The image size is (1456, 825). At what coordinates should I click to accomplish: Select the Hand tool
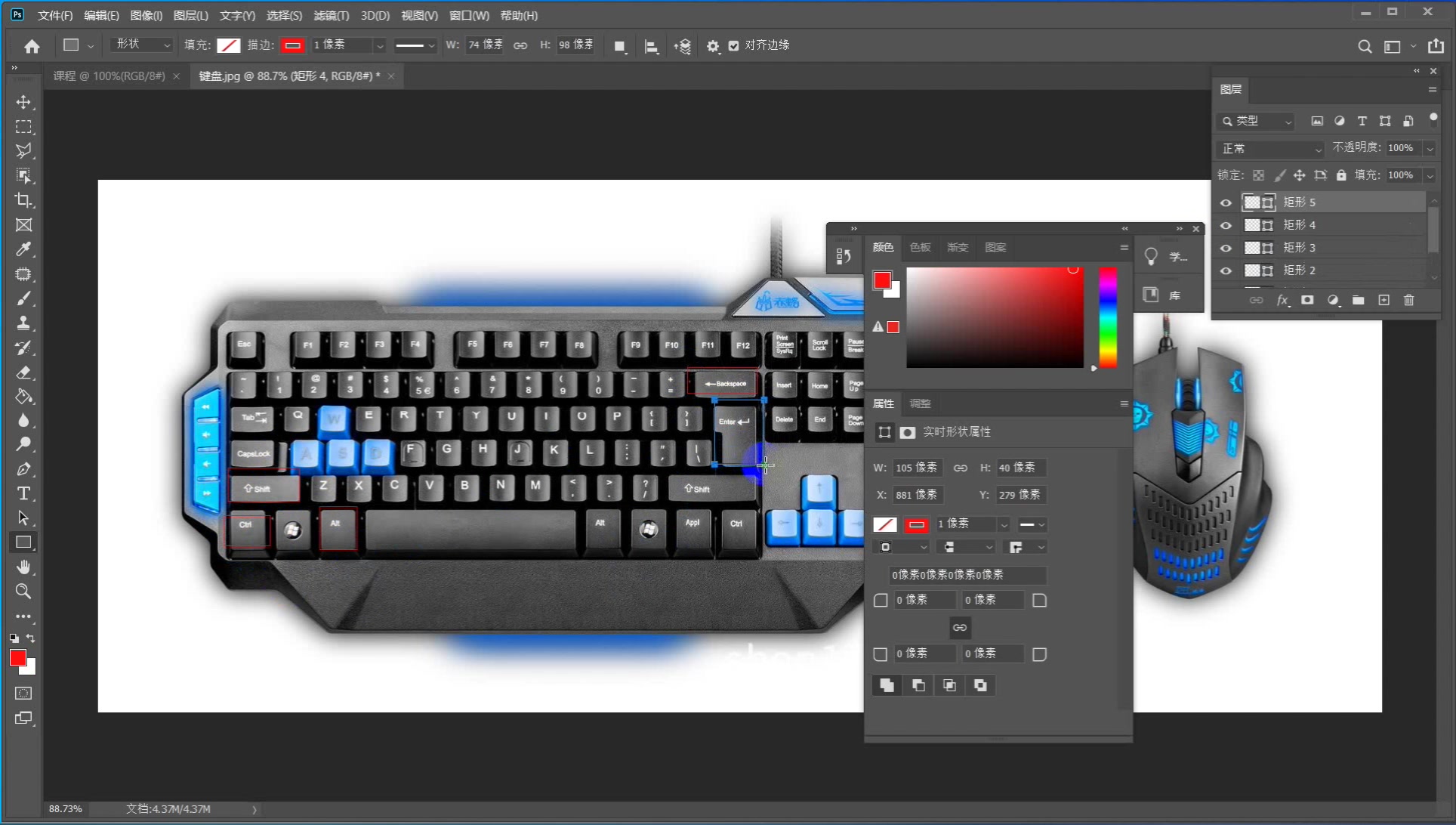23,567
